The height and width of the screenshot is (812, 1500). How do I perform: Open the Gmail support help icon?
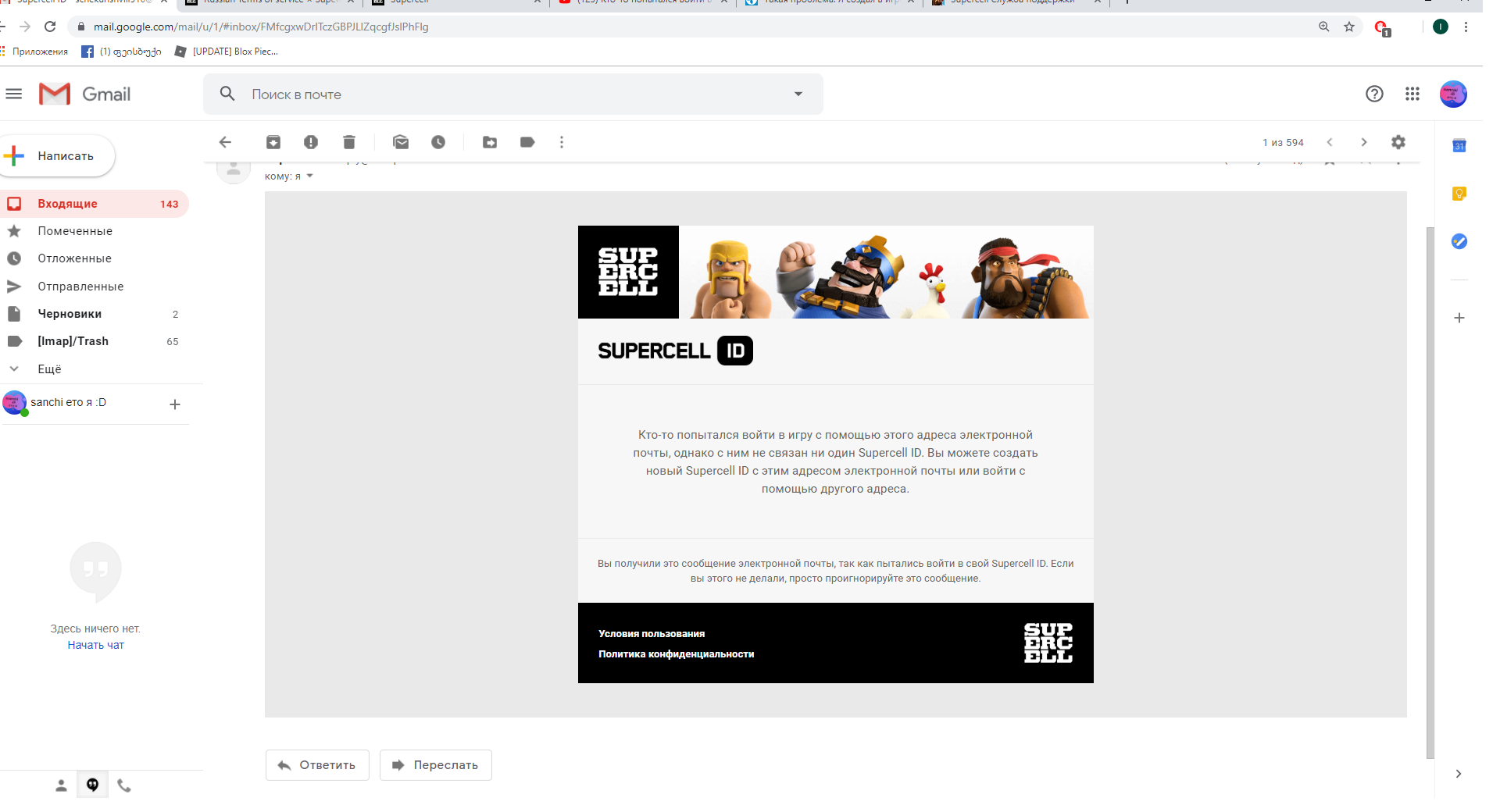coord(1374,94)
